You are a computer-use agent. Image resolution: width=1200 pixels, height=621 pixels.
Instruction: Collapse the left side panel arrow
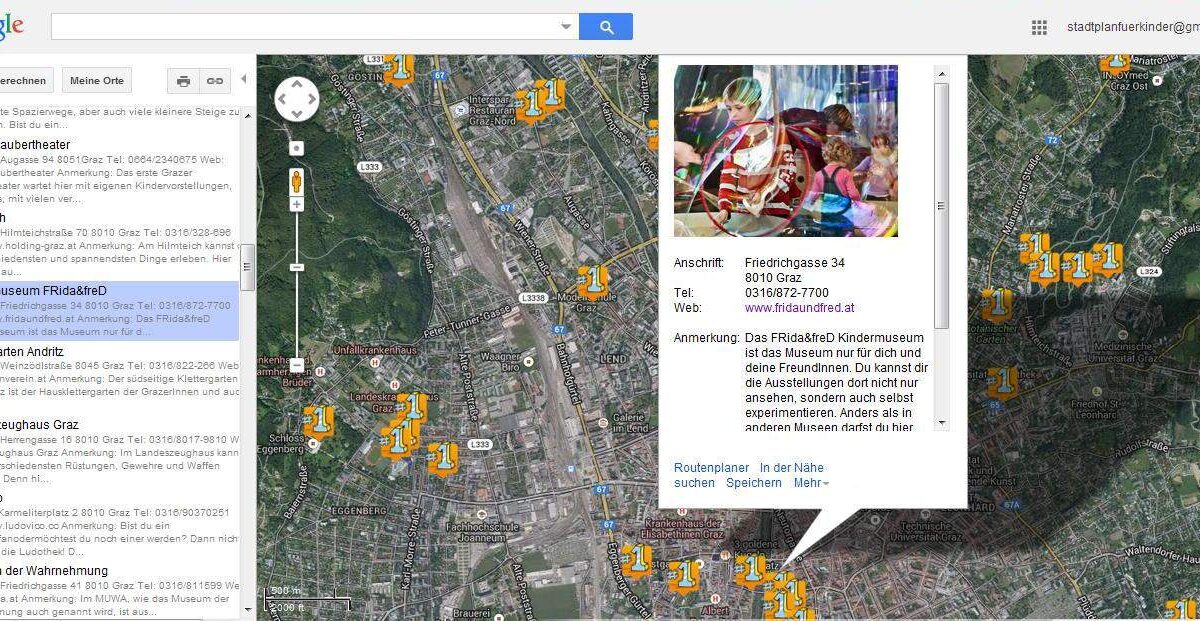pos(245,80)
